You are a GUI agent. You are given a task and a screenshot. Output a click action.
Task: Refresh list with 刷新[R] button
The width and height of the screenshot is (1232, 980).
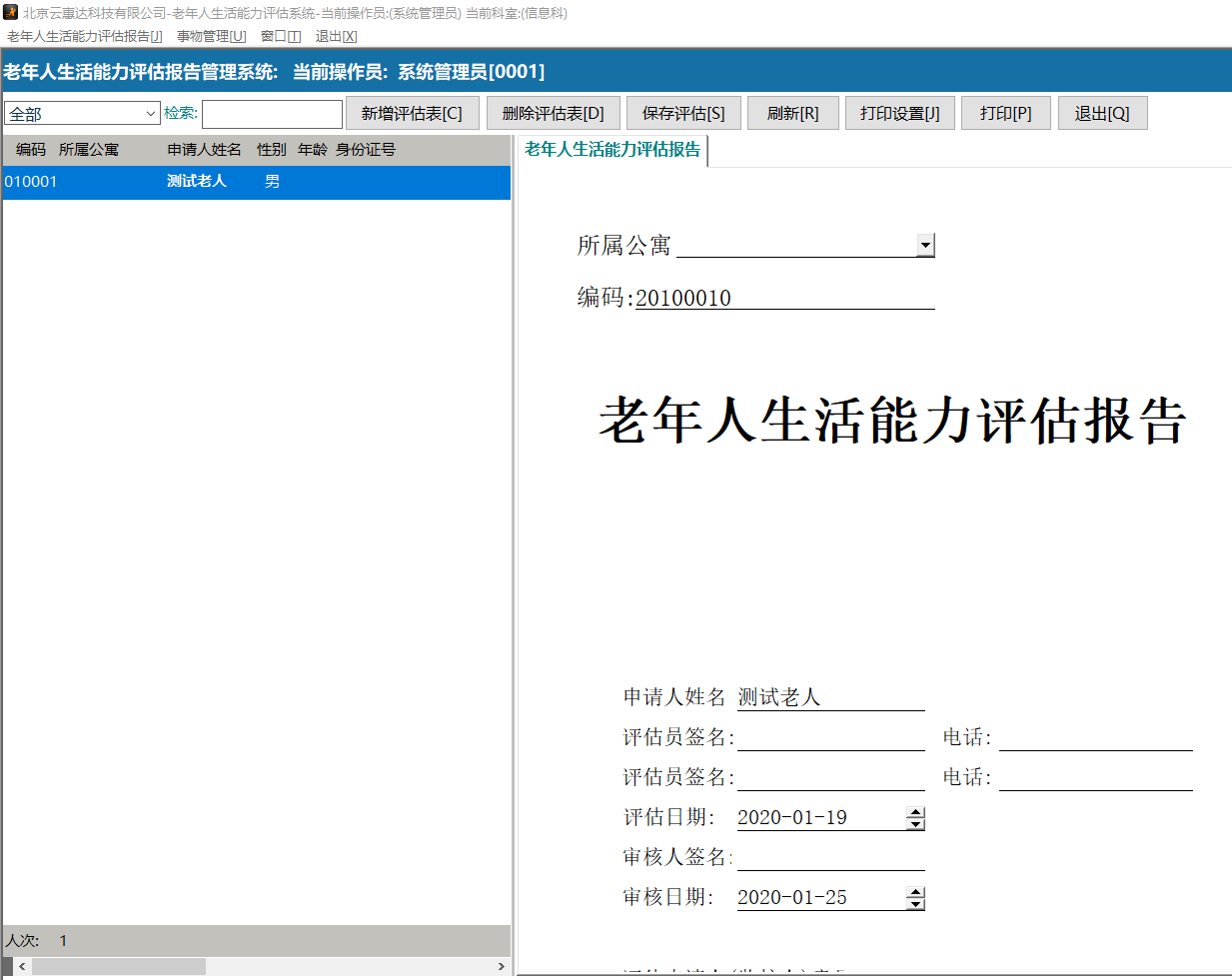[792, 114]
